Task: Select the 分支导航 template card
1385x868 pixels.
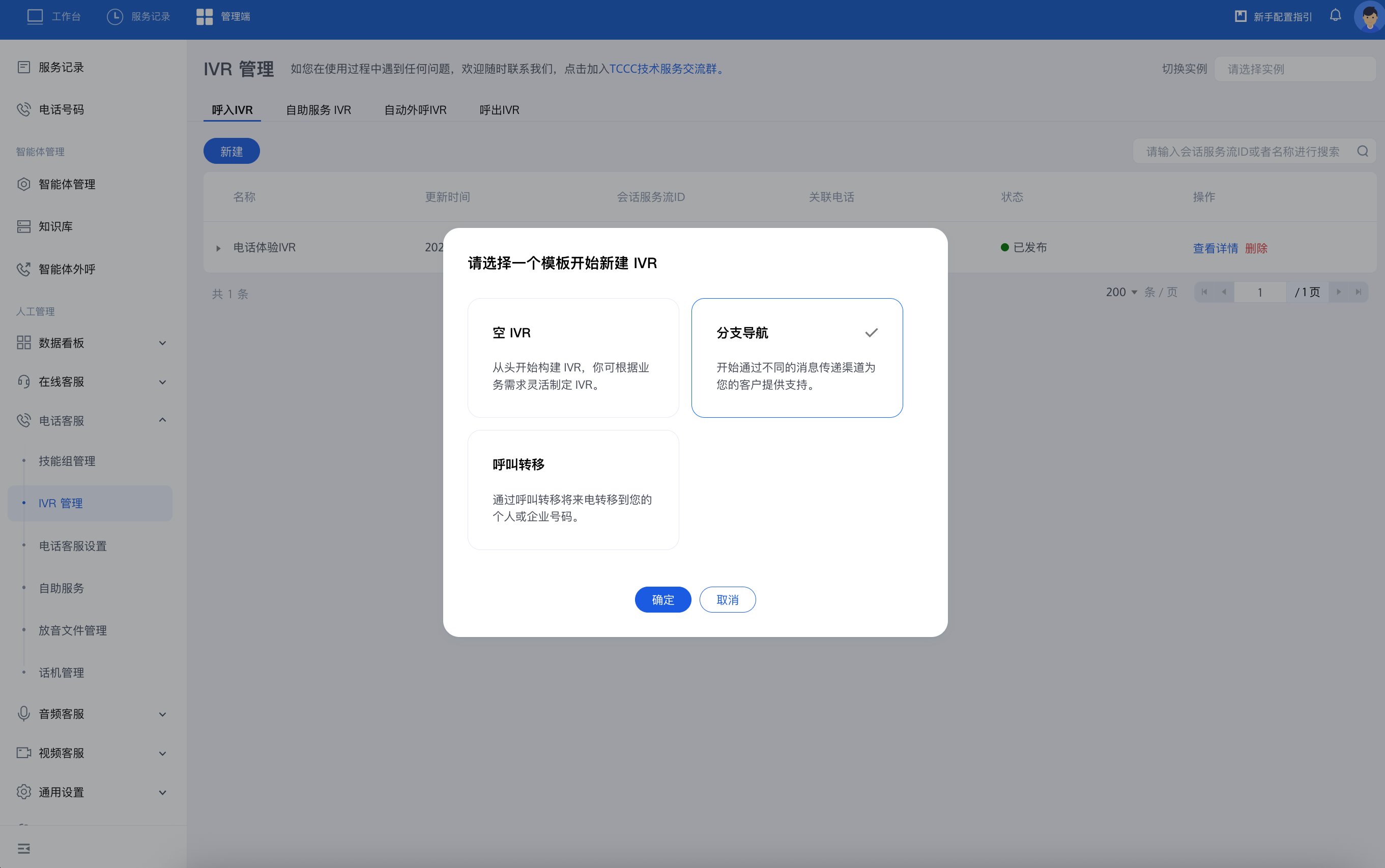Action: (x=797, y=357)
